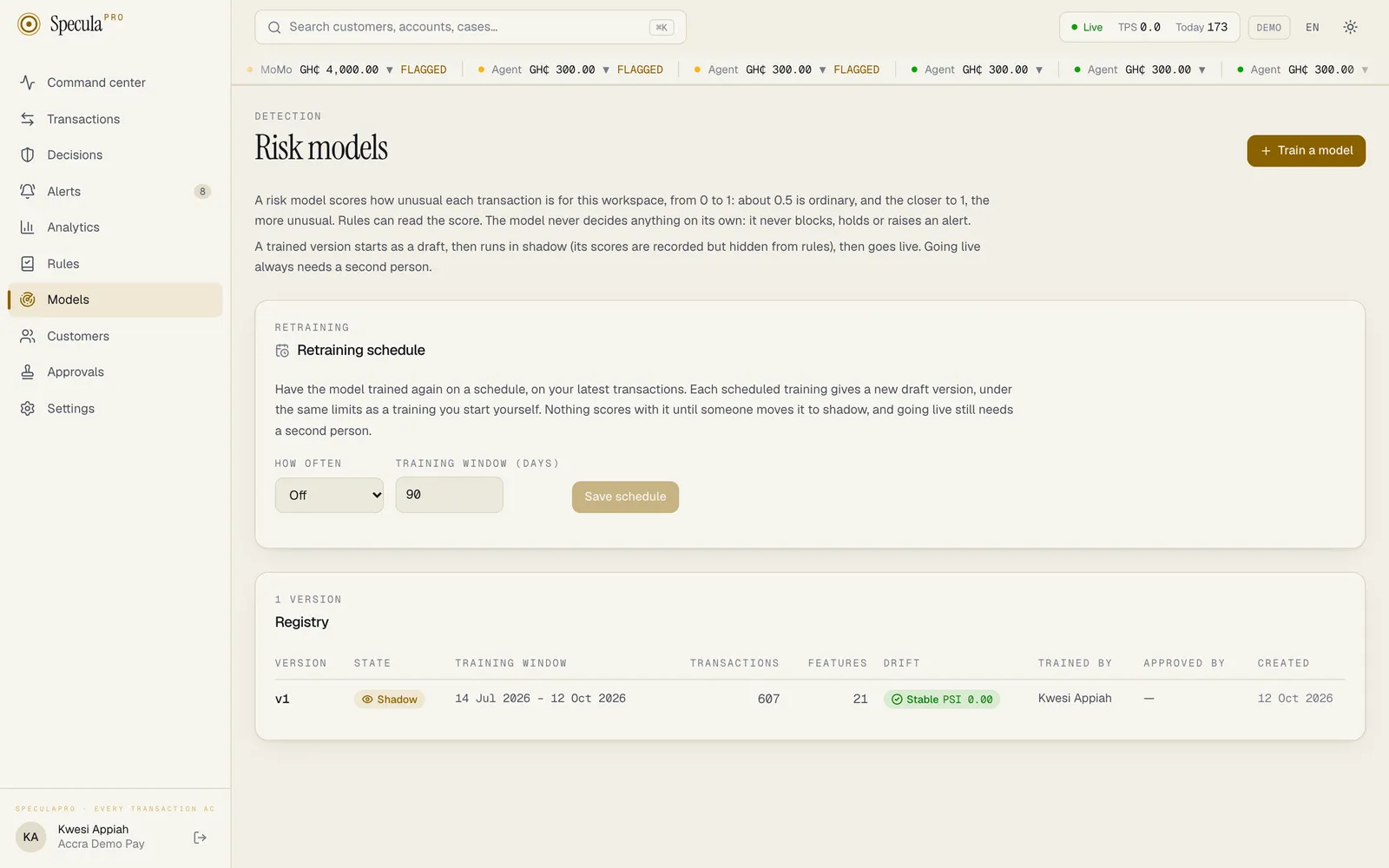The height and width of the screenshot is (868, 1389).
Task: Go to the Alerts menu item
Action: pyautogui.click(x=115, y=191)
